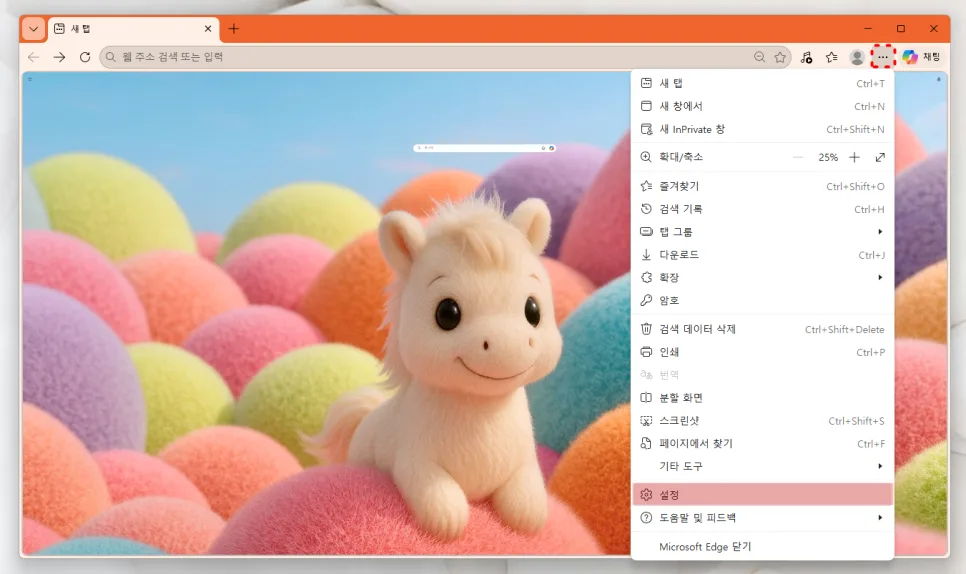Open the tab actions dropdown in title bar
Screen dimensions: 966x574
33,29
